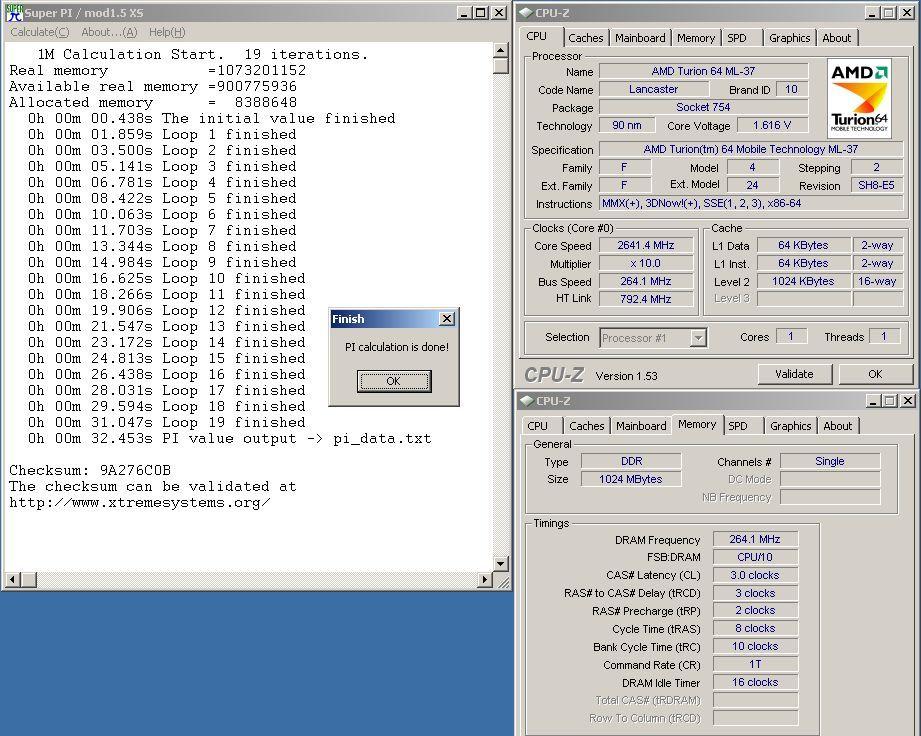
Task: Click Super PI horizontal scrollbar left arrow
Action: pyautogui.click(x=12, y=580)
